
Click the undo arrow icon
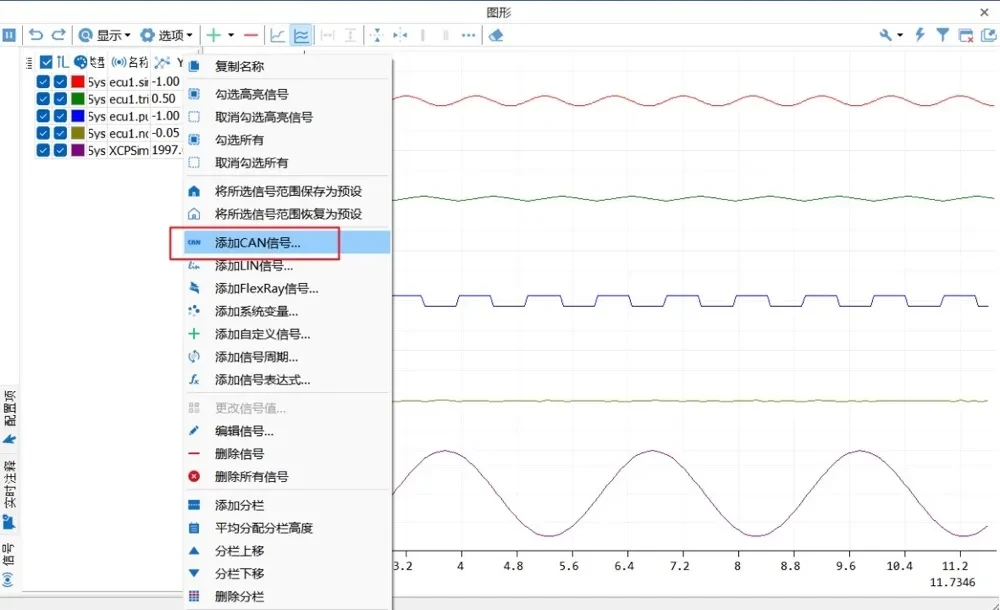point(36,35)
